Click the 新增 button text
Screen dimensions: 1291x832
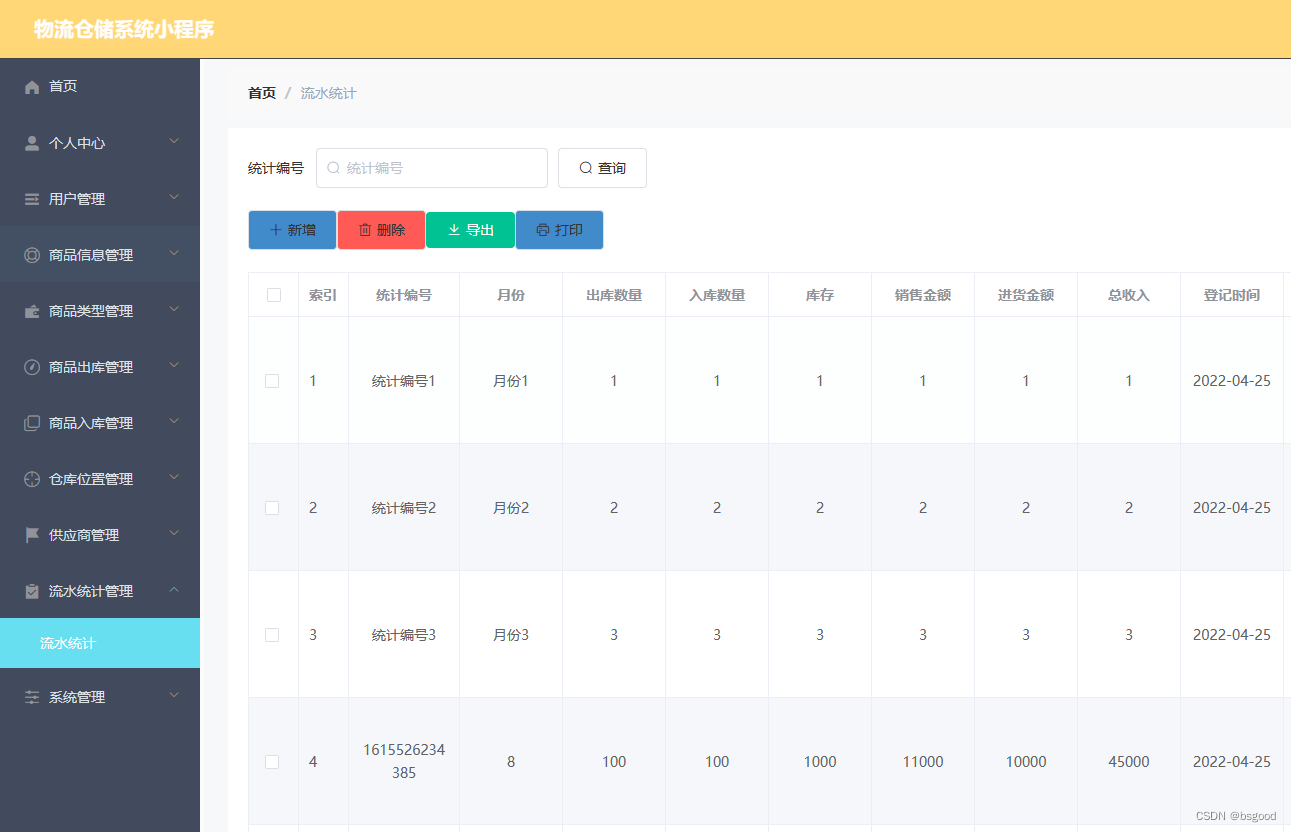coord(302,230)
